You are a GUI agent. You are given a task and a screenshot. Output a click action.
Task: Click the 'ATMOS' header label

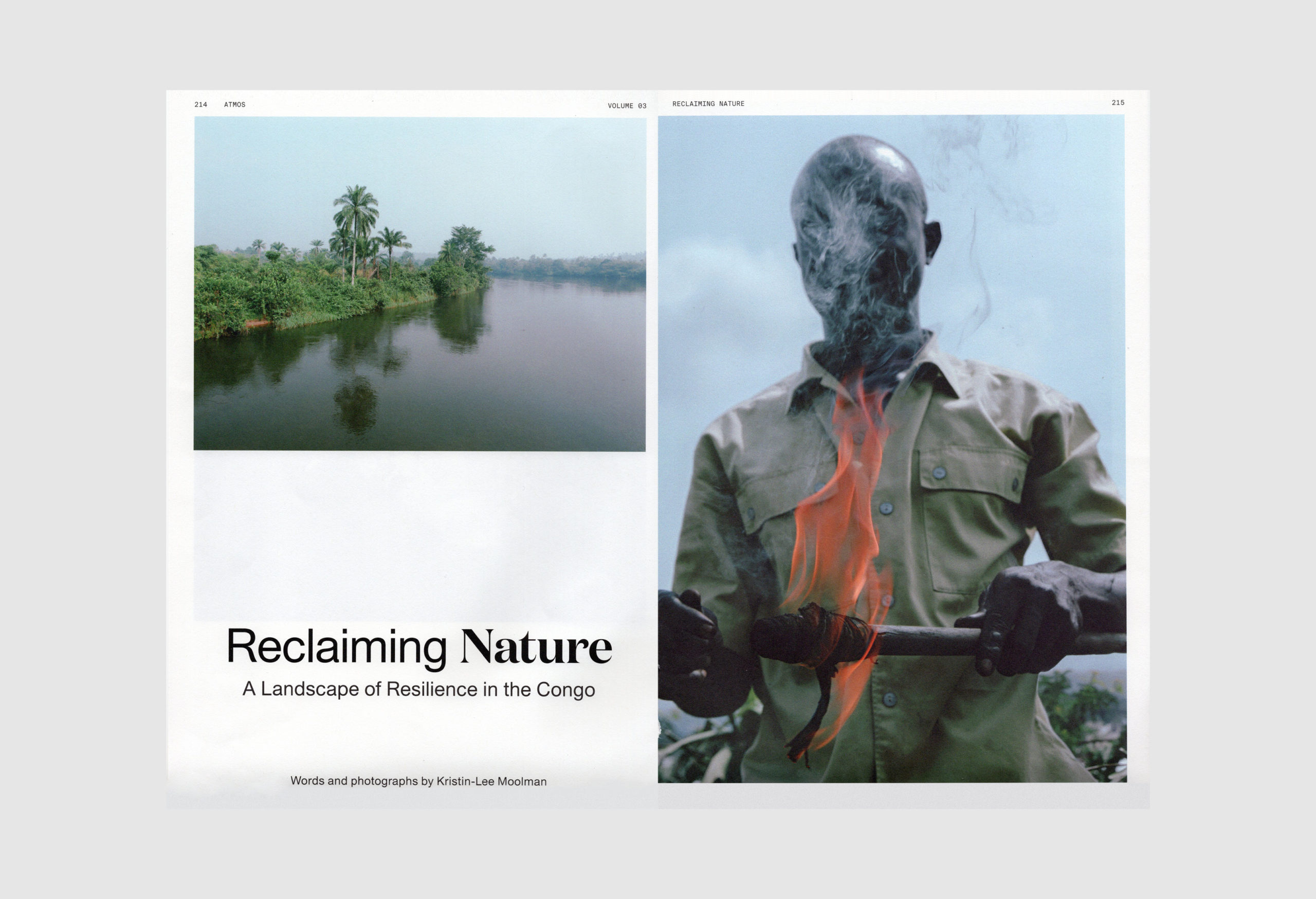tap(234, 105)
